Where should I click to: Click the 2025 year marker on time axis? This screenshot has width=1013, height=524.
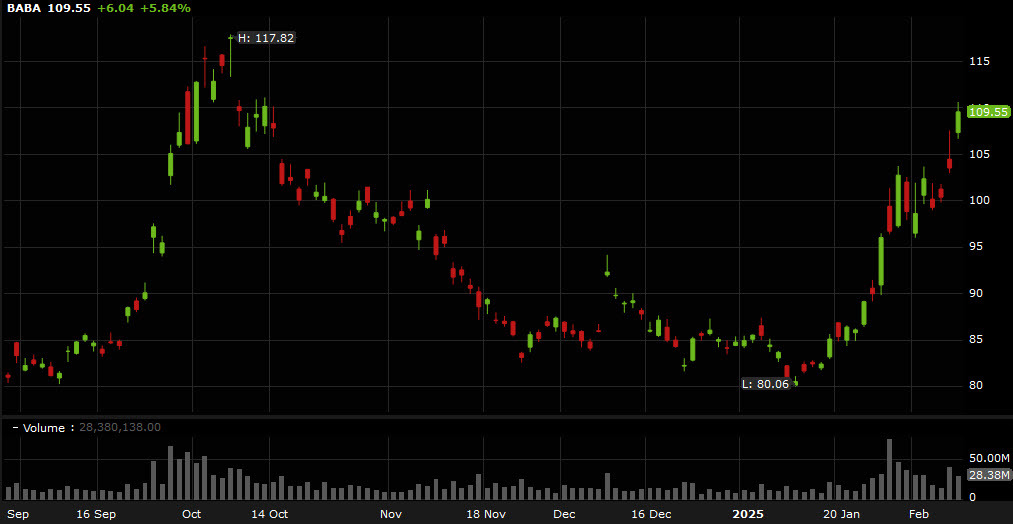(749, 514)
